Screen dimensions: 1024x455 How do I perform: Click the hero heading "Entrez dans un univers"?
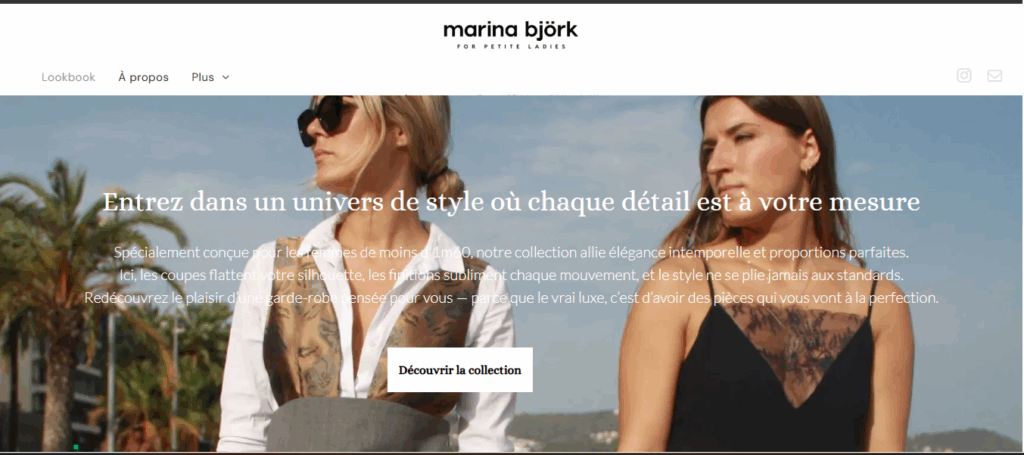pos(511,201)
